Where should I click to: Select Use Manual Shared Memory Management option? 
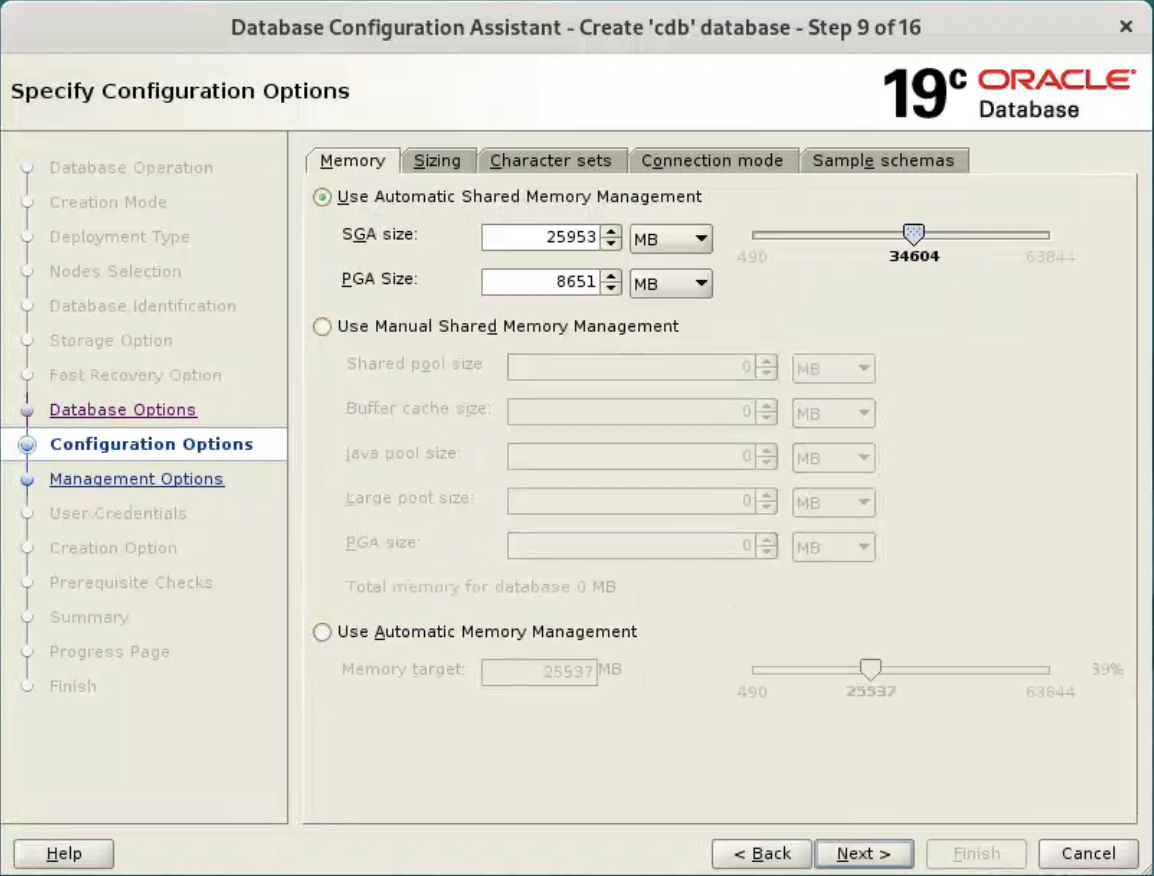coord(322,327)
